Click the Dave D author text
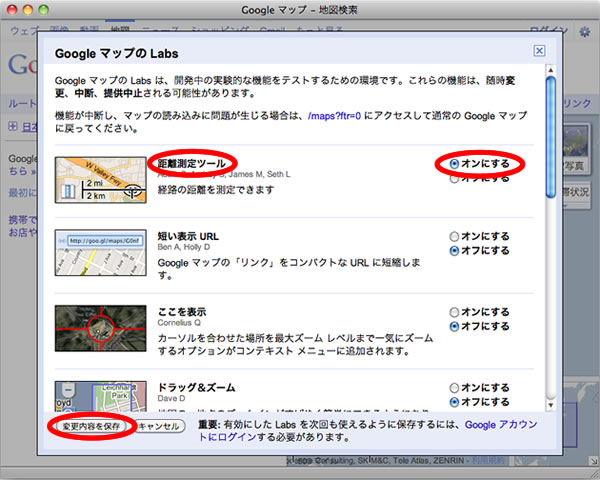Viewport: 600px width, 480px height. coord(171,398)
